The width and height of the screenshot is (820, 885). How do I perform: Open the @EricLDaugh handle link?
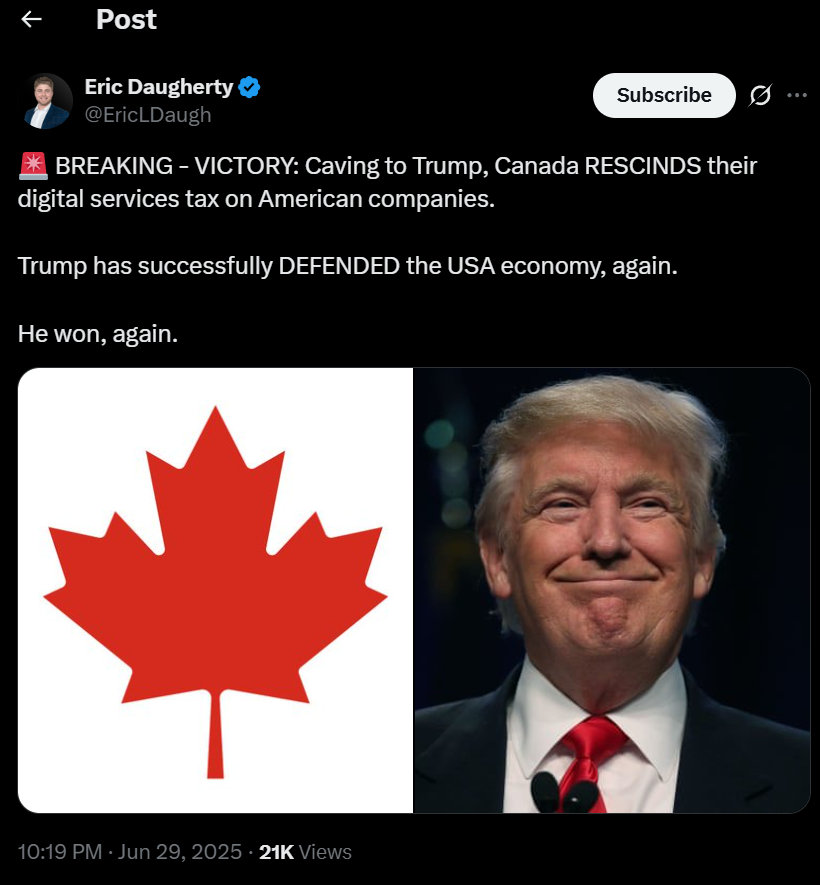[148, 115]
